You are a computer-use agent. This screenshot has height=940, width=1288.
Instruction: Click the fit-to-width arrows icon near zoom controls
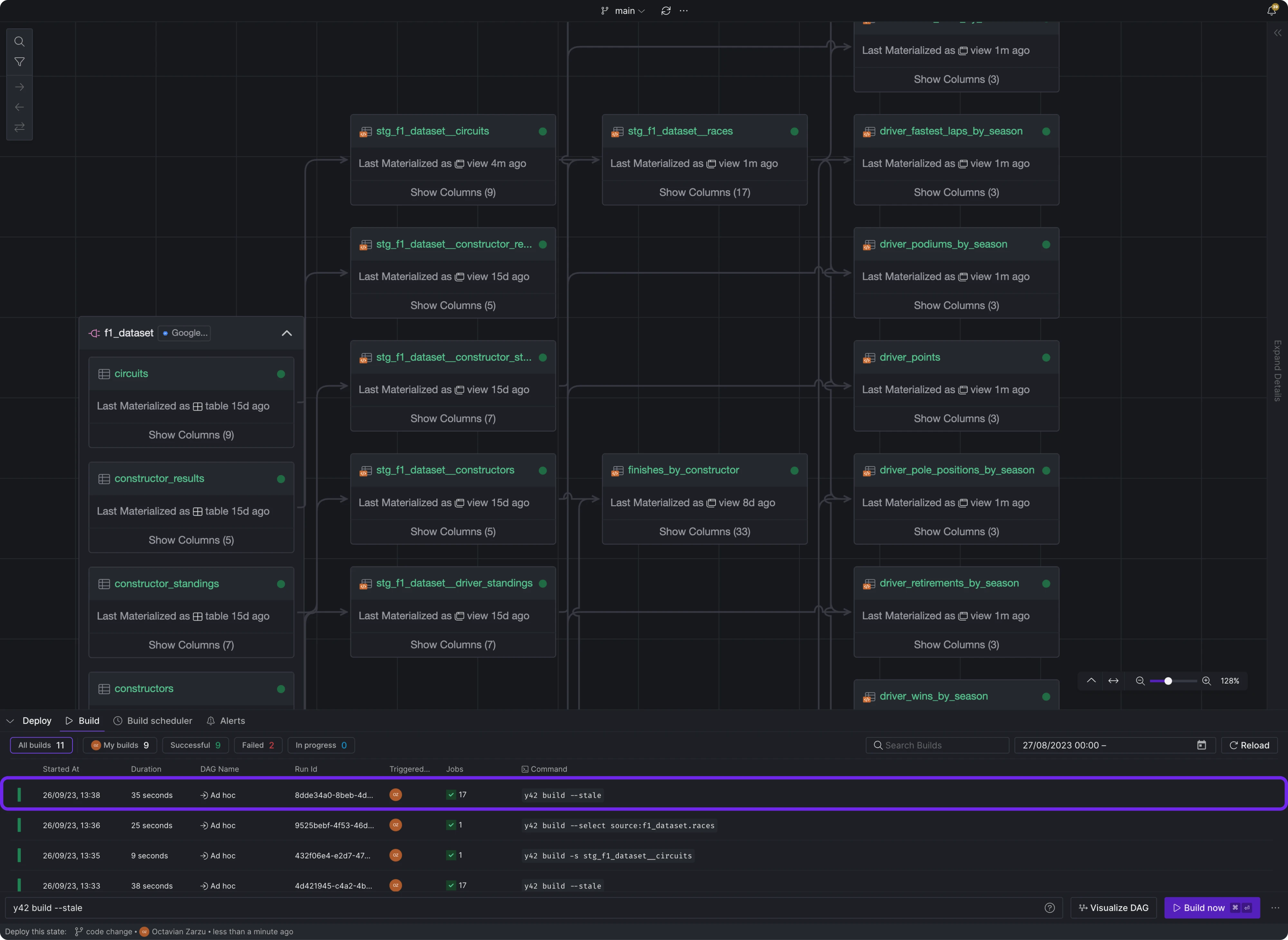pyautogui.click(x=1113, y=680)
